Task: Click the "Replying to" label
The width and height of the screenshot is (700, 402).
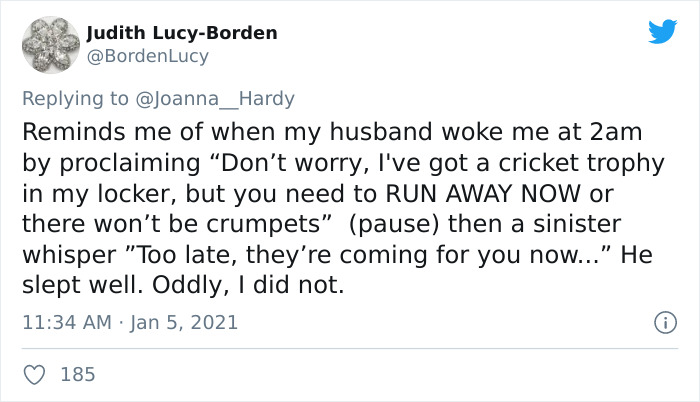Action: pyautogui.click(x=75, y=99)
